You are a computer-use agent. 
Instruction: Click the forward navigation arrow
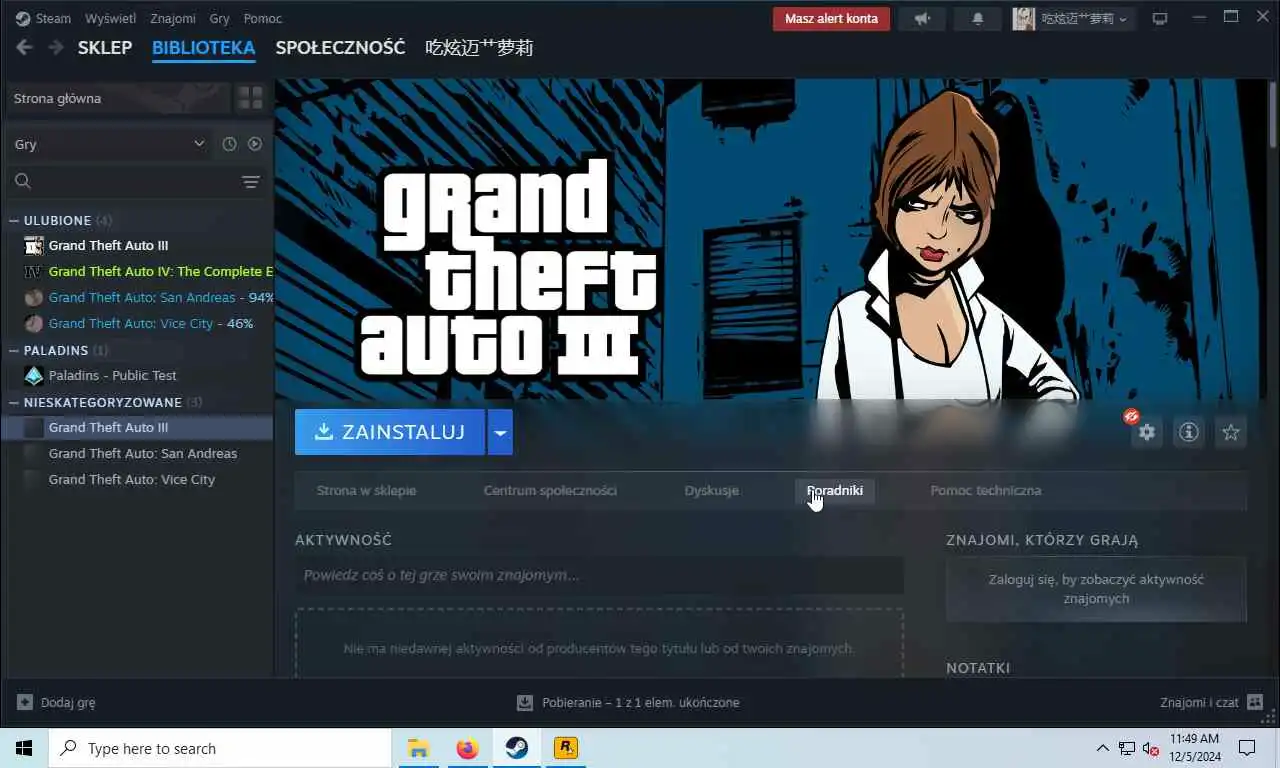pos(56,48)
